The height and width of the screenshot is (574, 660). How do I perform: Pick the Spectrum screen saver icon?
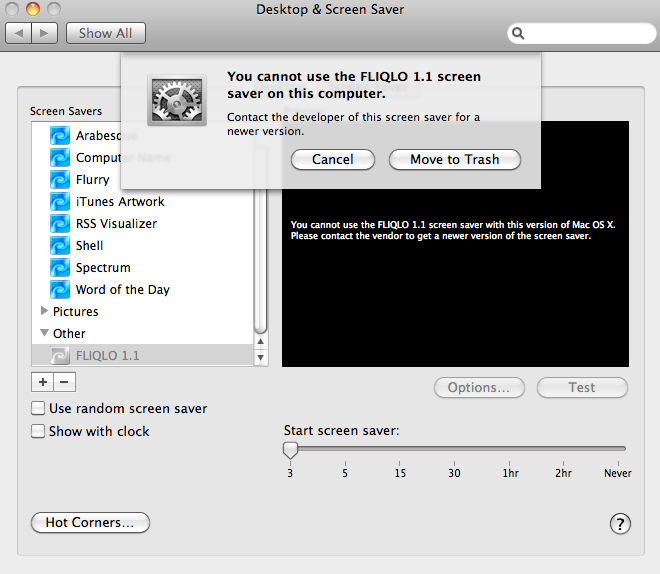tap(60, 267)
